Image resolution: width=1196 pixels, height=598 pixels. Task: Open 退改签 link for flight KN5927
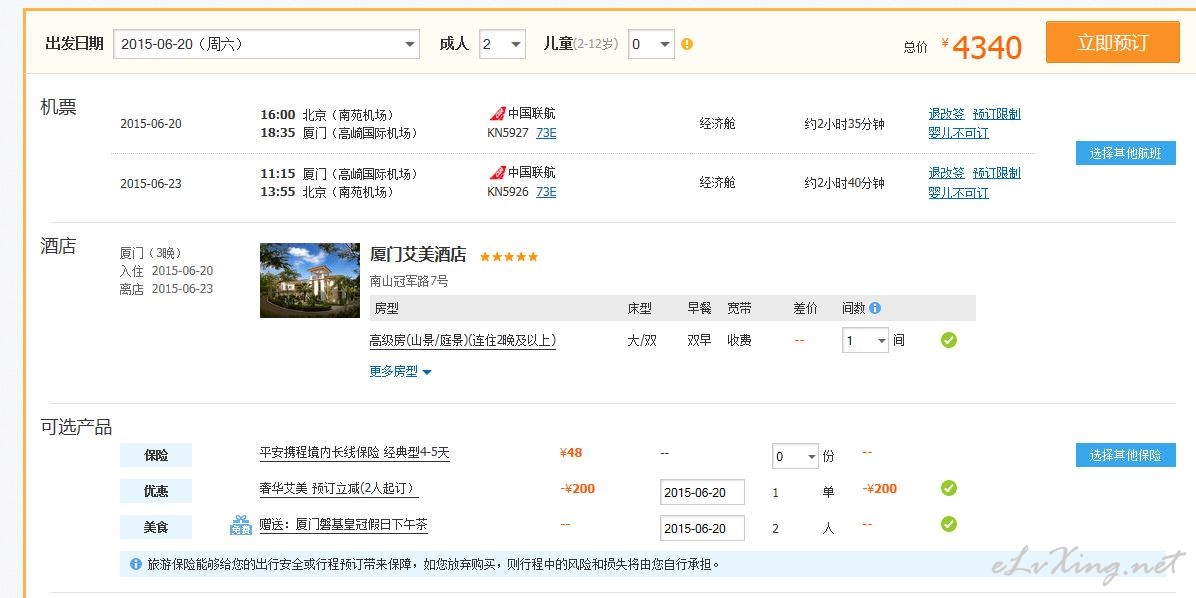pos(947,114)
